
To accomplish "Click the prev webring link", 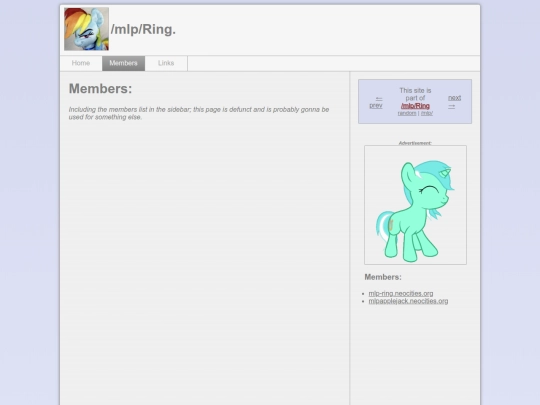I will (x=376, y=102).
